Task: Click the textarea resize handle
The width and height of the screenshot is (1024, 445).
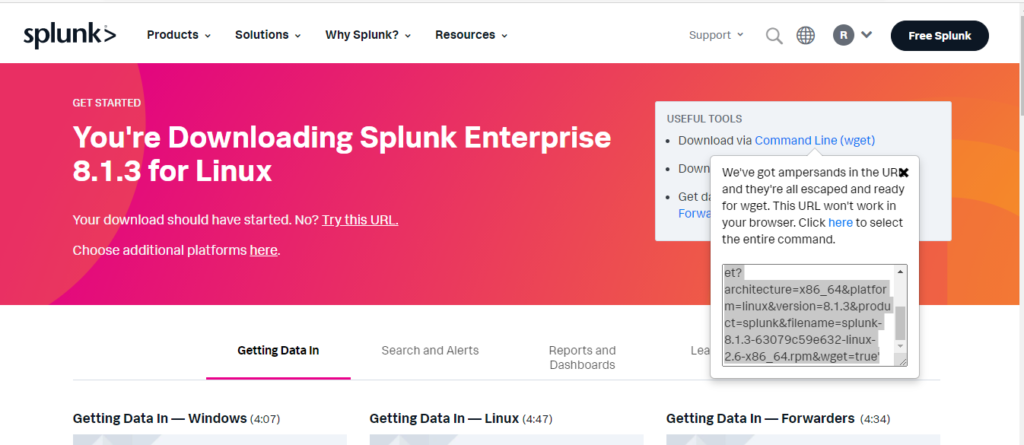Action: (902, 360)
